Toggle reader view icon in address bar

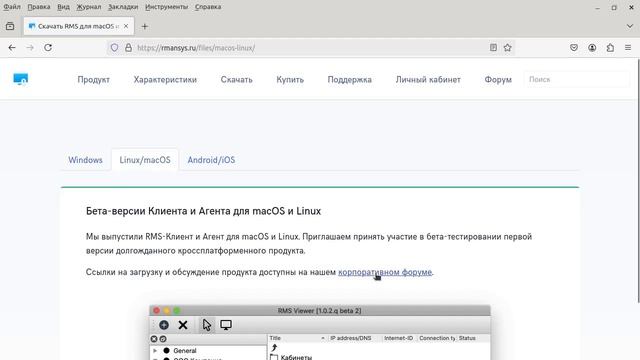493,48
